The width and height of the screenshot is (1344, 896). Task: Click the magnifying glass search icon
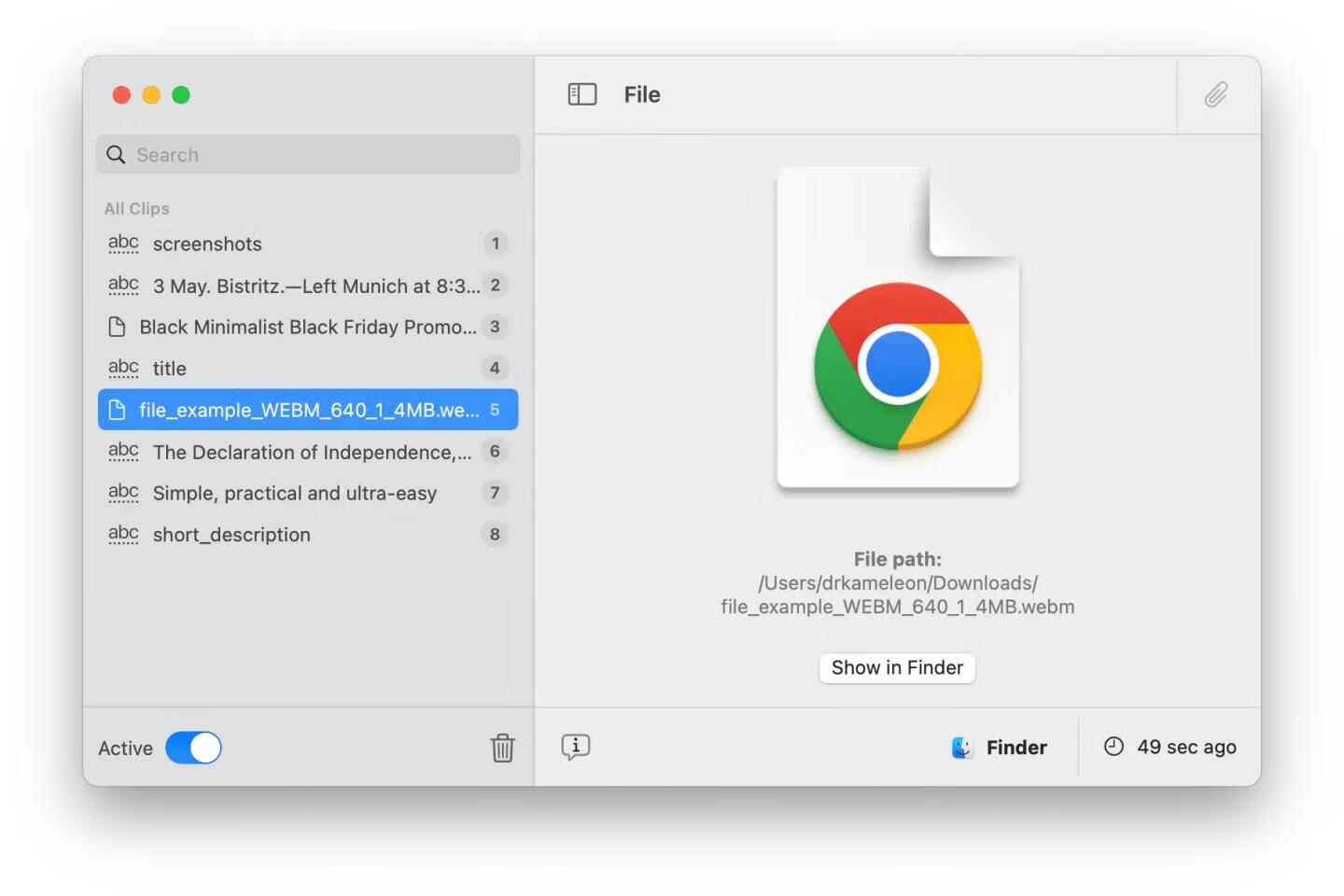click(116, 155)
